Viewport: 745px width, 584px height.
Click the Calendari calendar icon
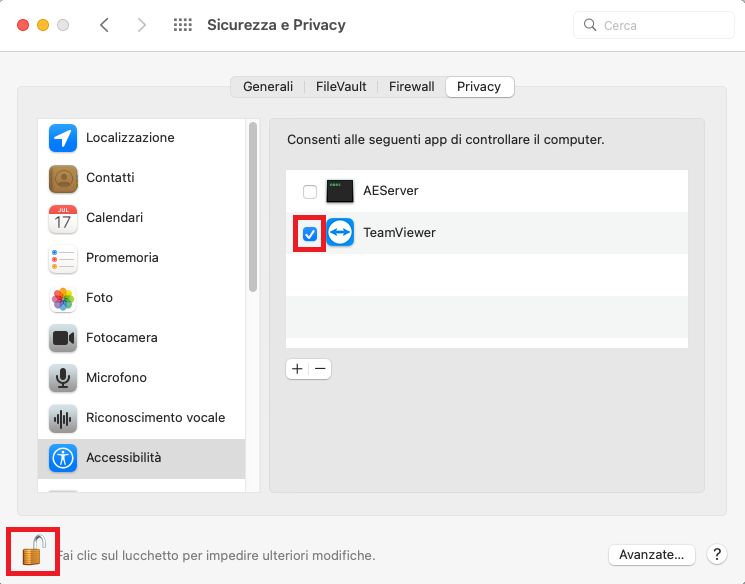63,219
